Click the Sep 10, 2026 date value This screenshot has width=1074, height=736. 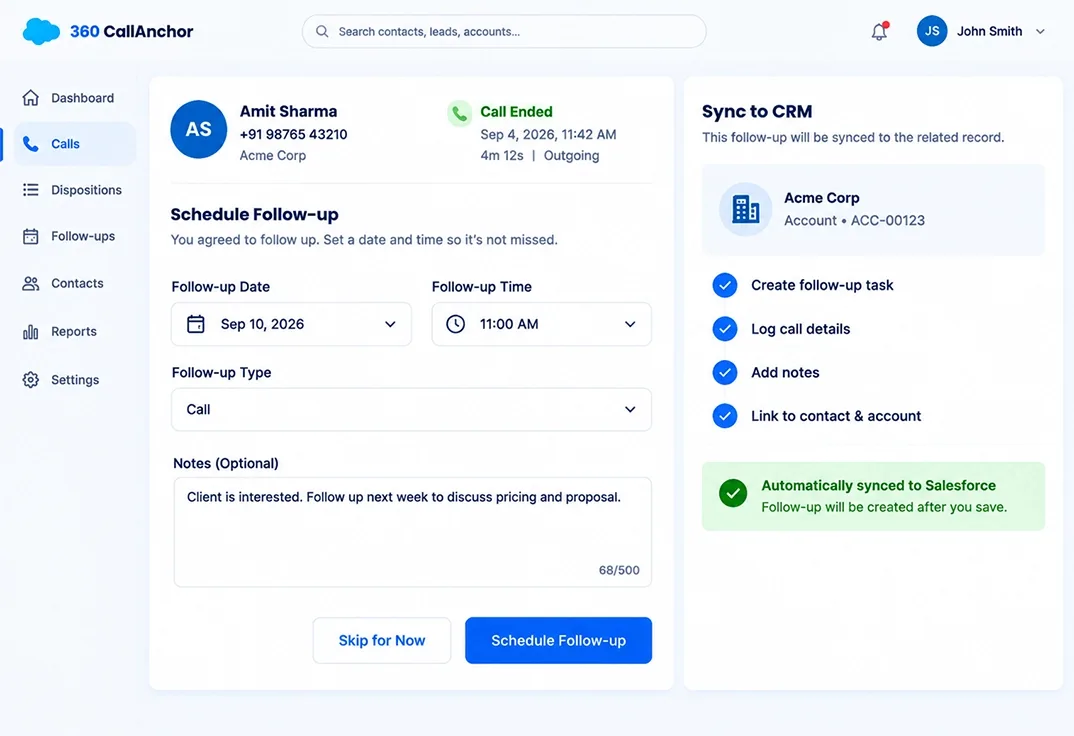click(x=262, y=325)
